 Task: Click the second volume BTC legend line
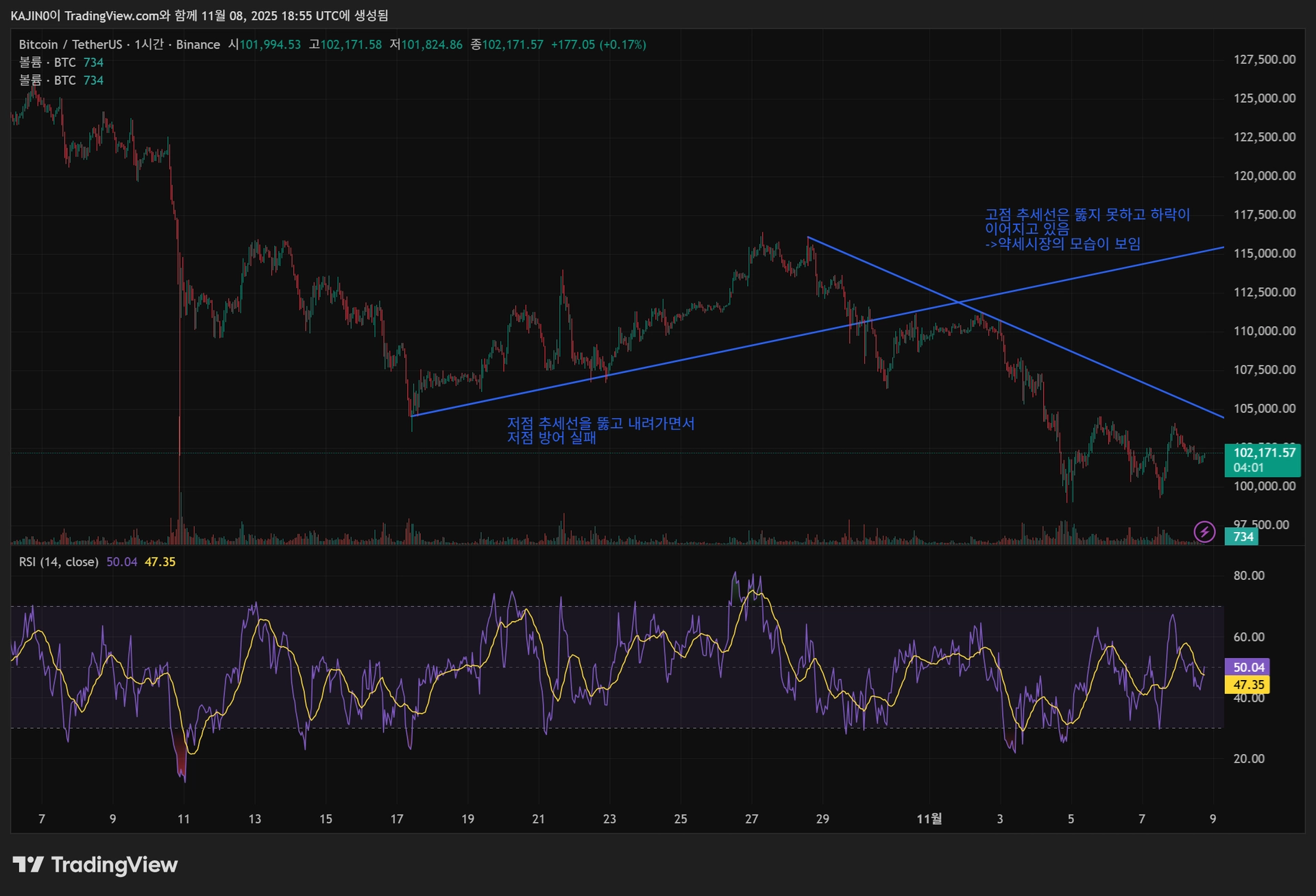60,80
